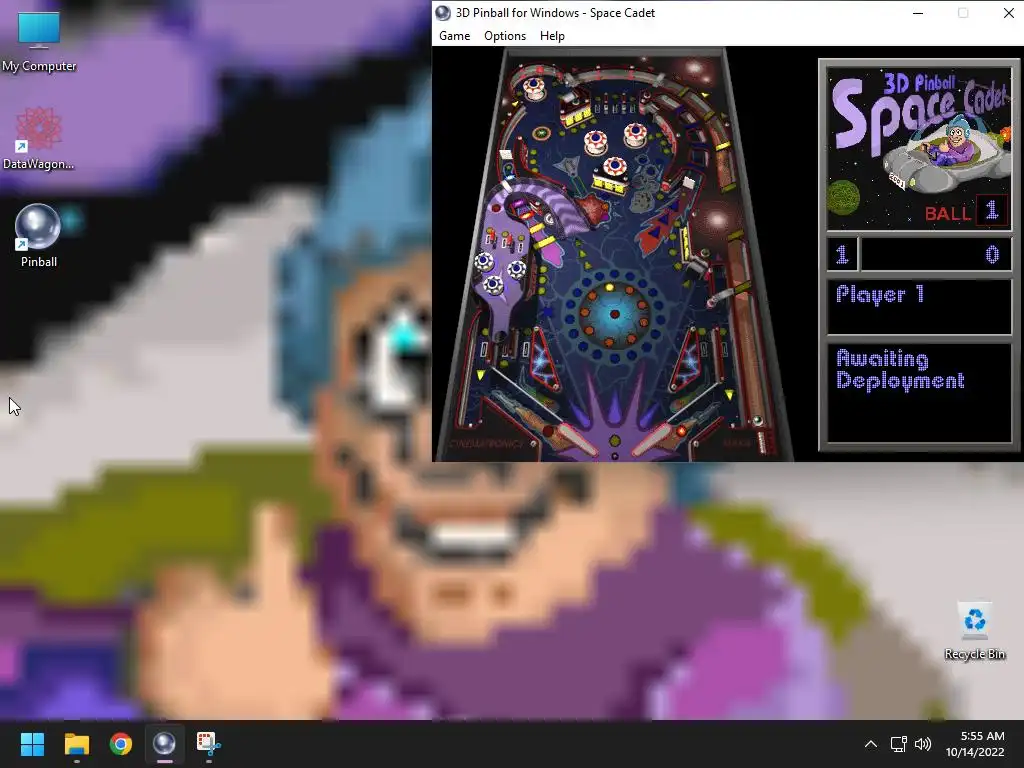Open the Help menu
Image resolution: width=1024 pixels, height=768 pixels.
coord(552,36)
